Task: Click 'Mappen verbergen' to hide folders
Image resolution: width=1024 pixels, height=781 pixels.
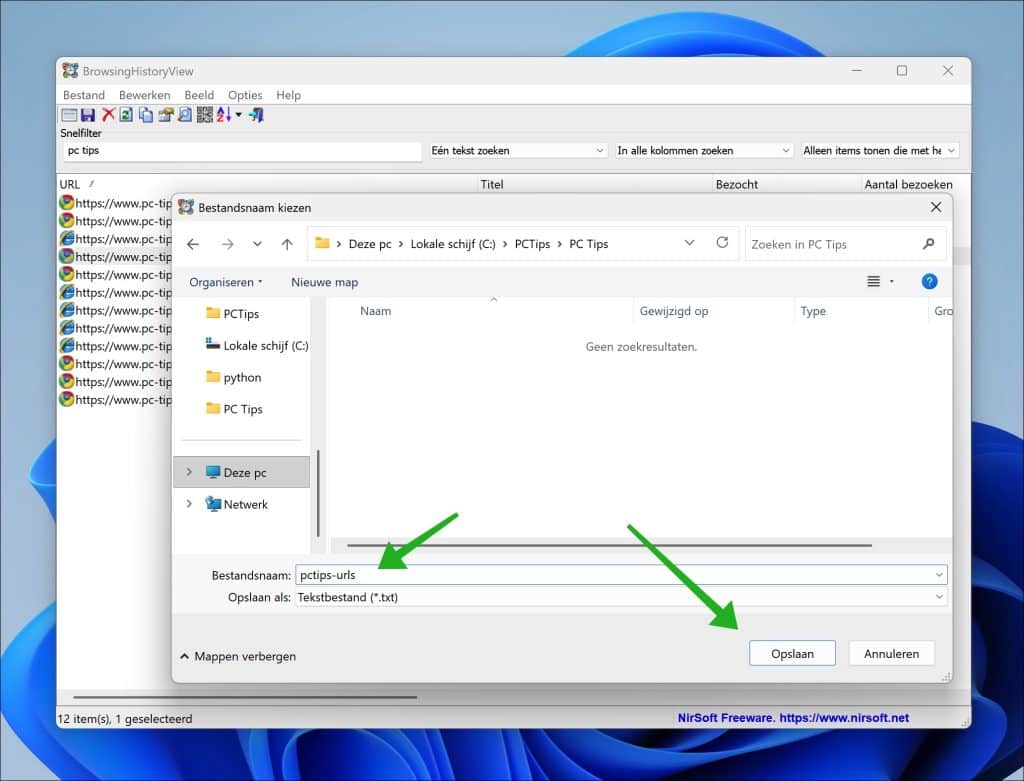Action: click(238, 656)
